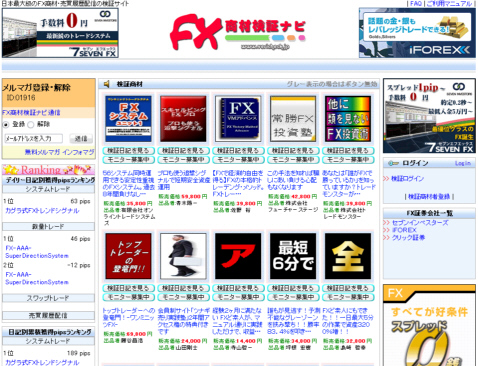The height and width of the screenshot is (366, 478).
Task: Click the speaker icon beside 検証商材 heading
Action: coord(106,84)
